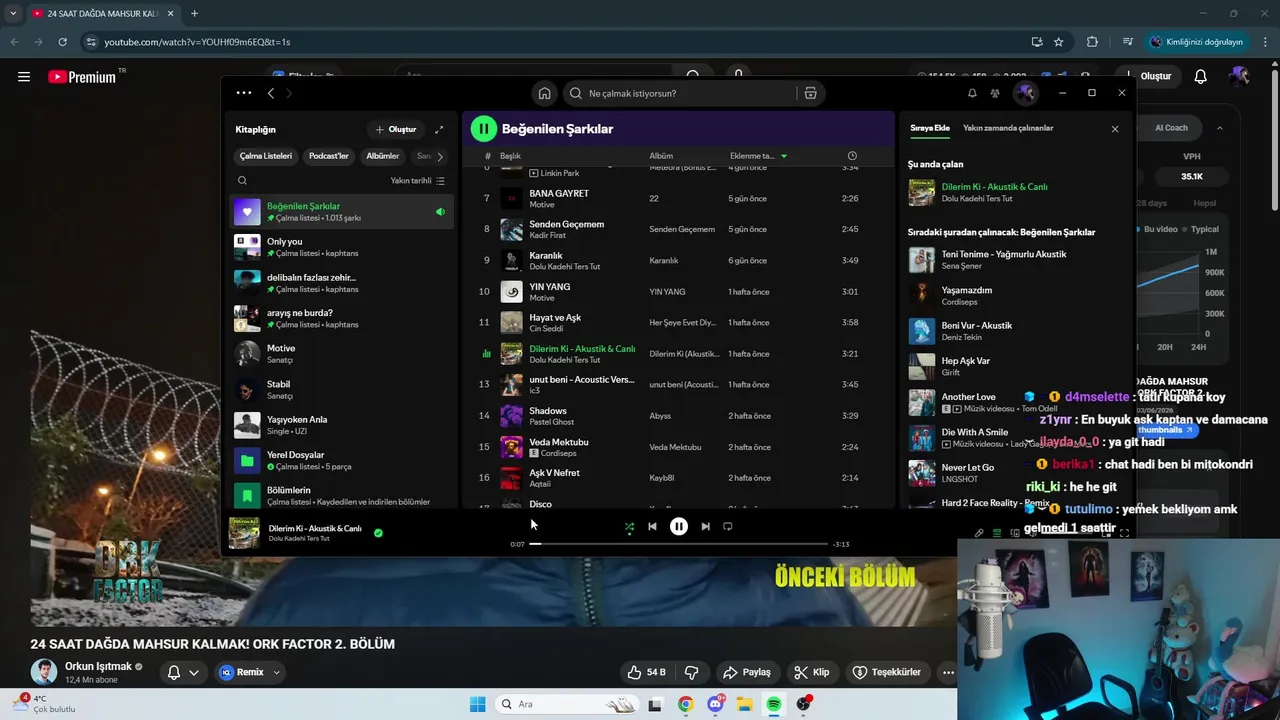The image size is (1280, 720).
Task: Pause the Beğenilen Şarkılar playlist with green button
Action: pyautogui.click(x=483, y=128)
